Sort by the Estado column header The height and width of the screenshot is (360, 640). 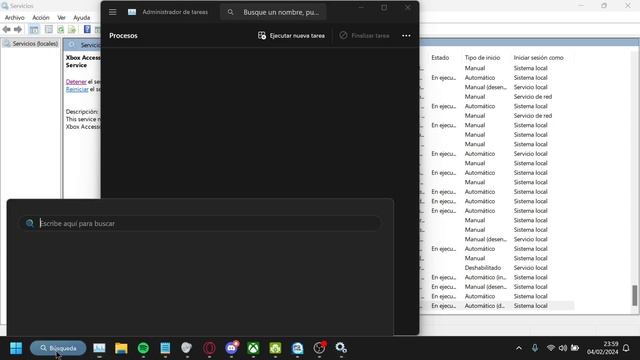pos(440,58)
